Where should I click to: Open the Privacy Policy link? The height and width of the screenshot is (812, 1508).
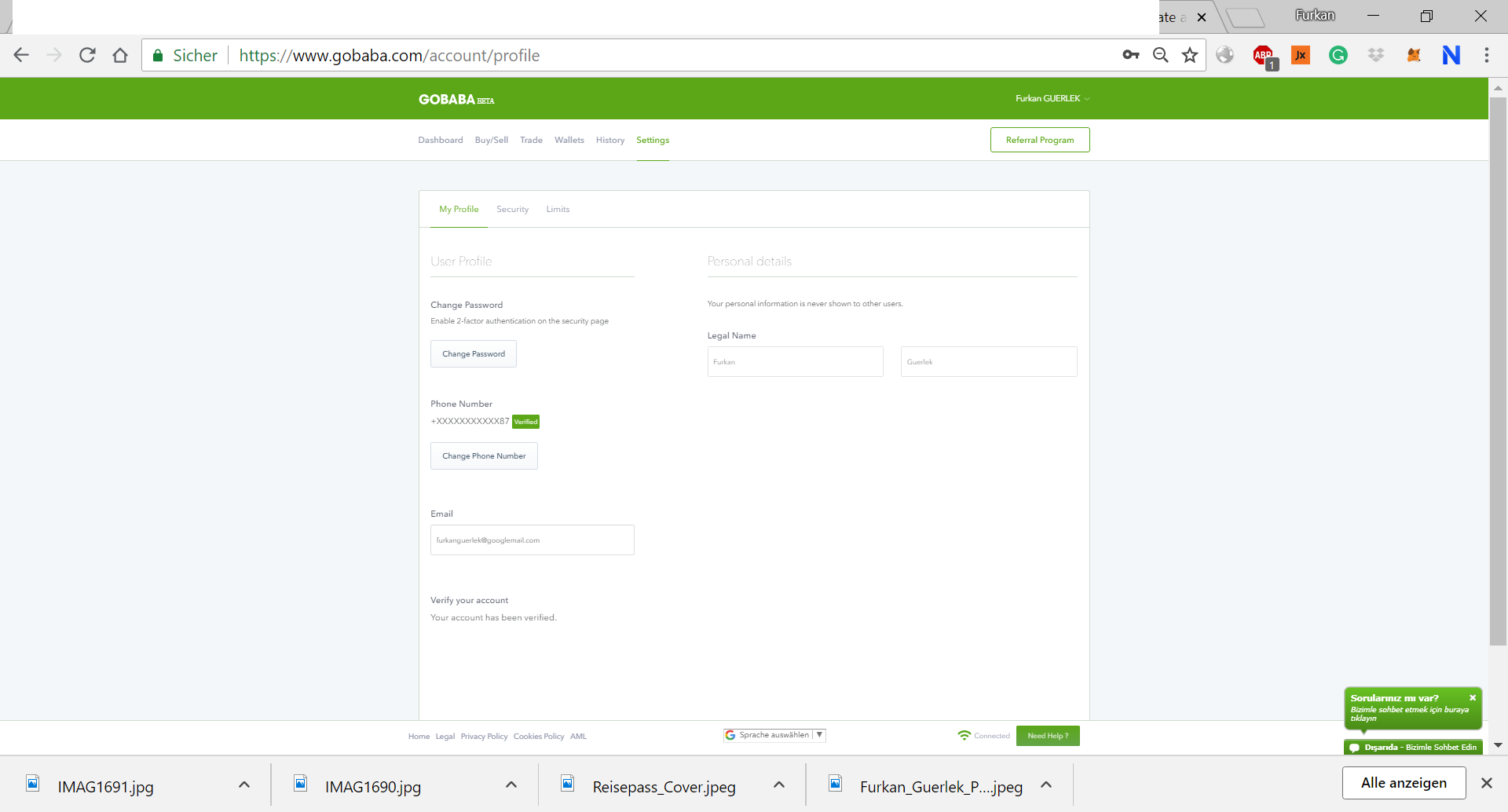484,737
